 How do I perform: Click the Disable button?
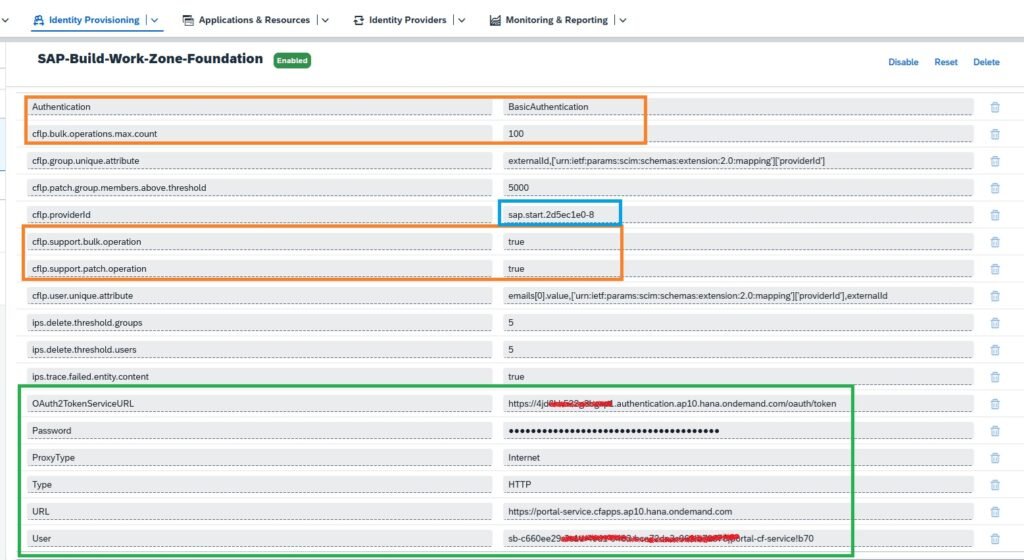coord(902,62)
